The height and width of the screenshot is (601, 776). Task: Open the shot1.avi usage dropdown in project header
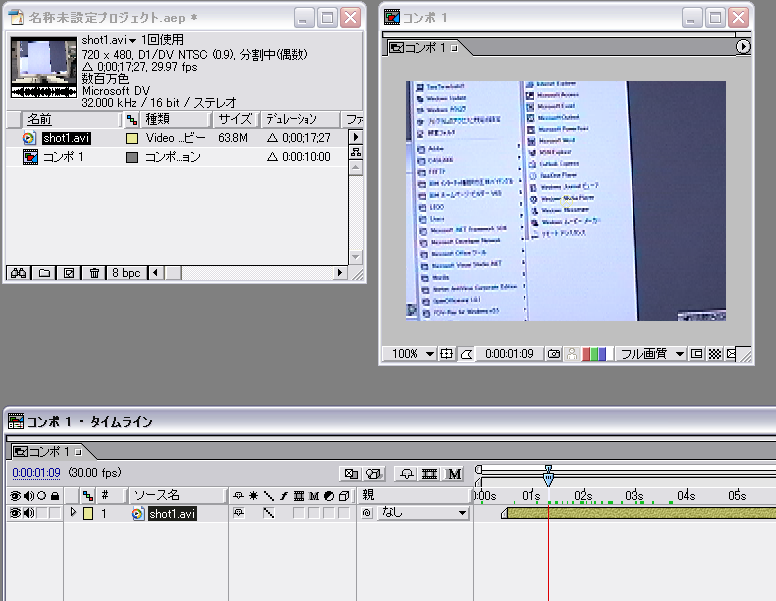pos(132,41)
